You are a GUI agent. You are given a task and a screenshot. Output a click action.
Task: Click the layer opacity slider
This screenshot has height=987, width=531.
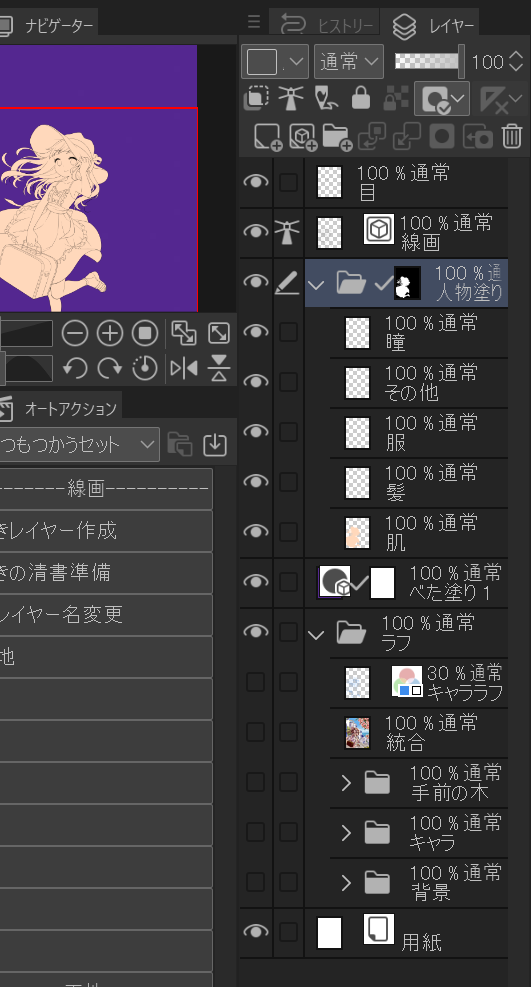pos(430,61)
